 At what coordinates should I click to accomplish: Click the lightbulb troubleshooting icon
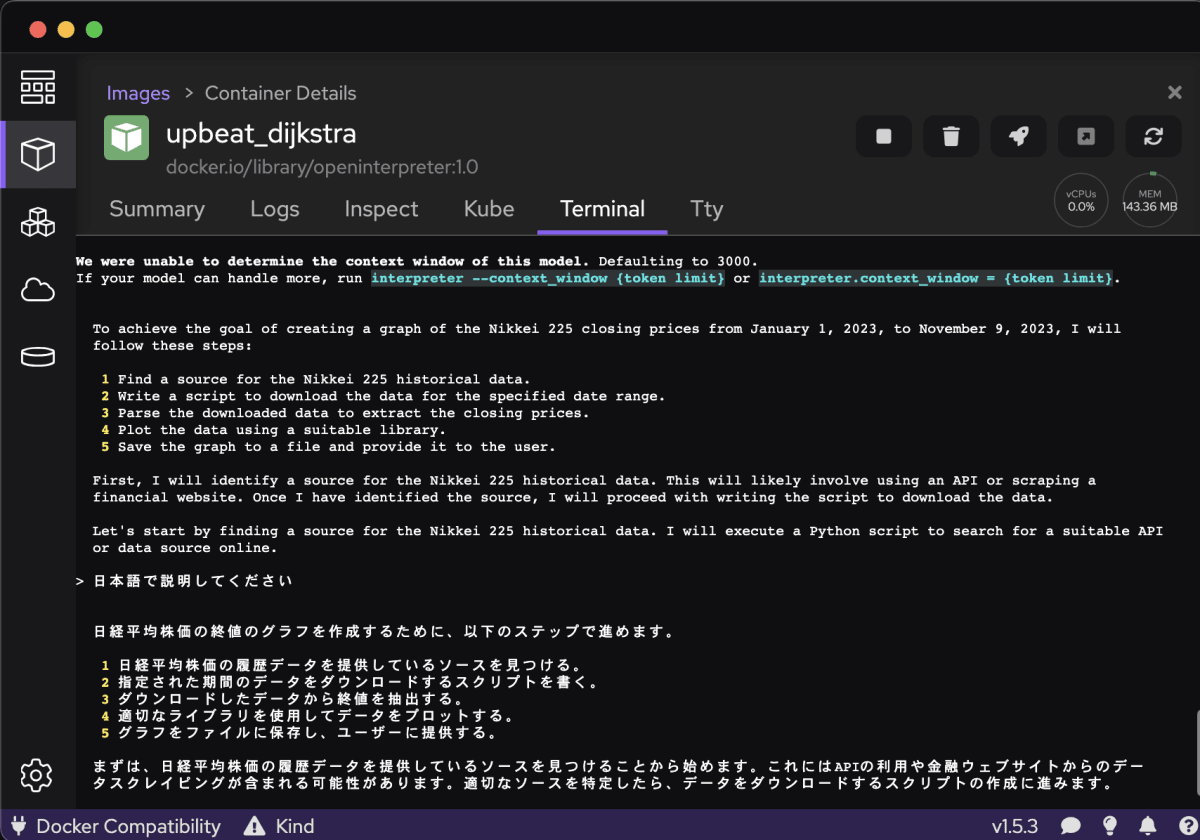tap(1110, 826)
